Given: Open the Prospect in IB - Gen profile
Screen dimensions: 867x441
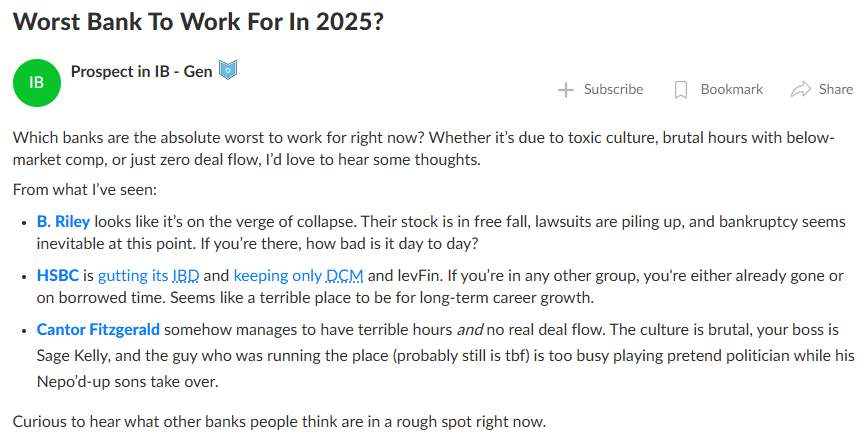Looking at the screenshot, I should pos(142,71).
